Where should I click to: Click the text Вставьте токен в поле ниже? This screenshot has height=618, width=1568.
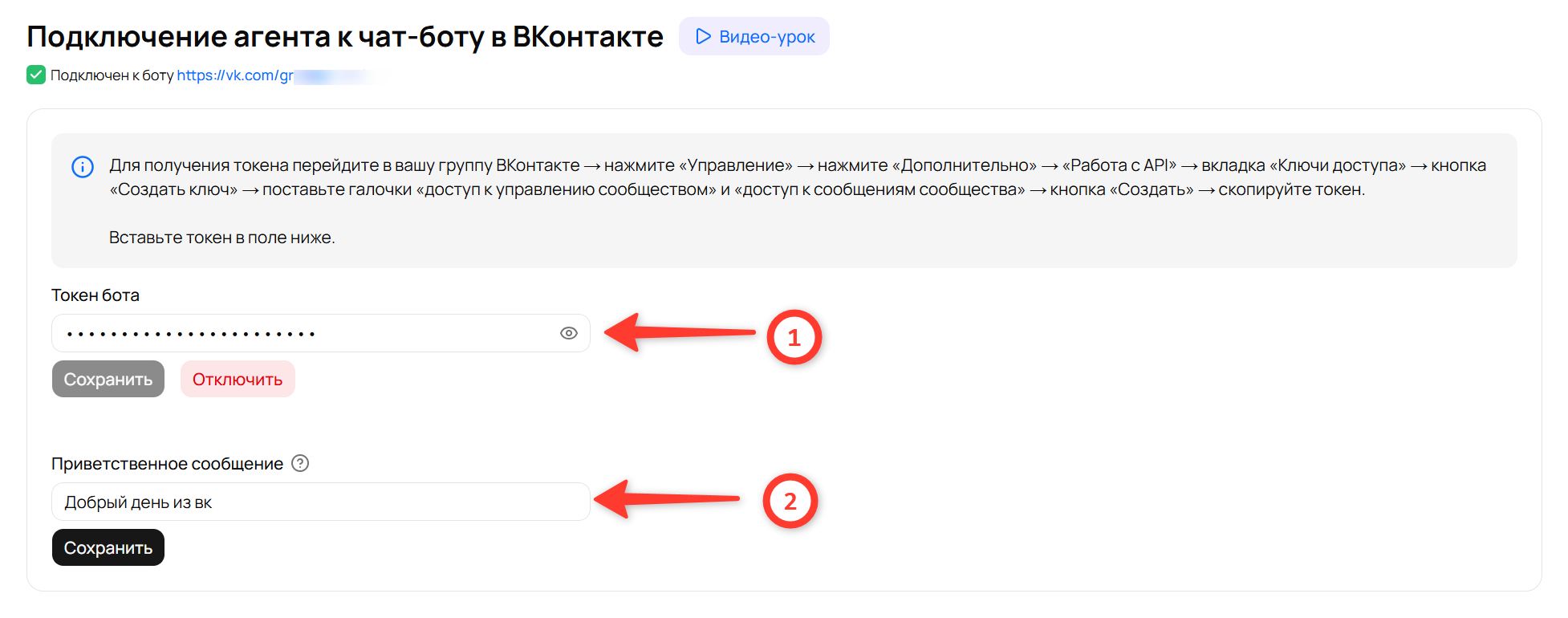point(222,237)
